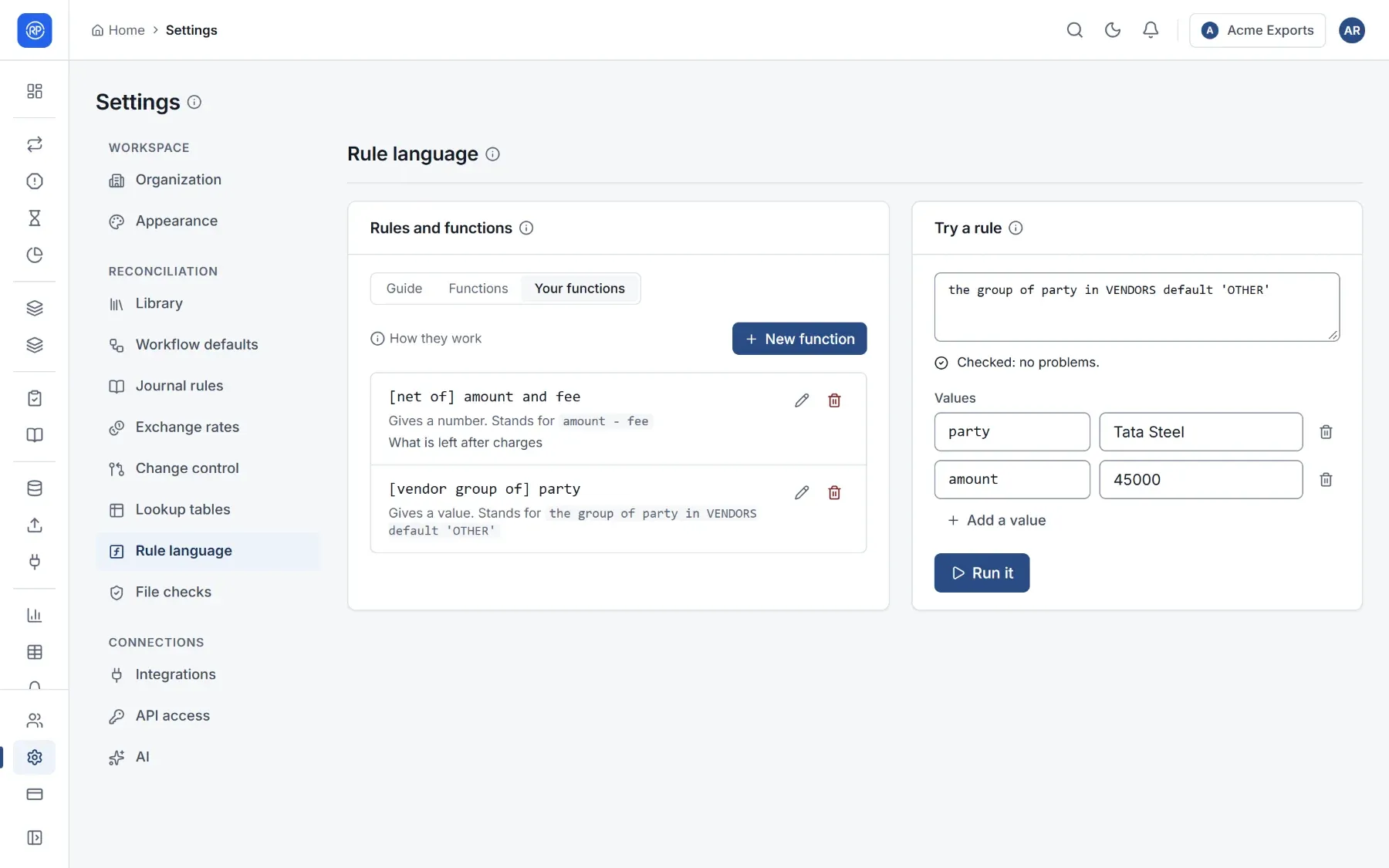Click the 45000 value field
This screenshot has height=868, width=1389.
pos(1201,480)
